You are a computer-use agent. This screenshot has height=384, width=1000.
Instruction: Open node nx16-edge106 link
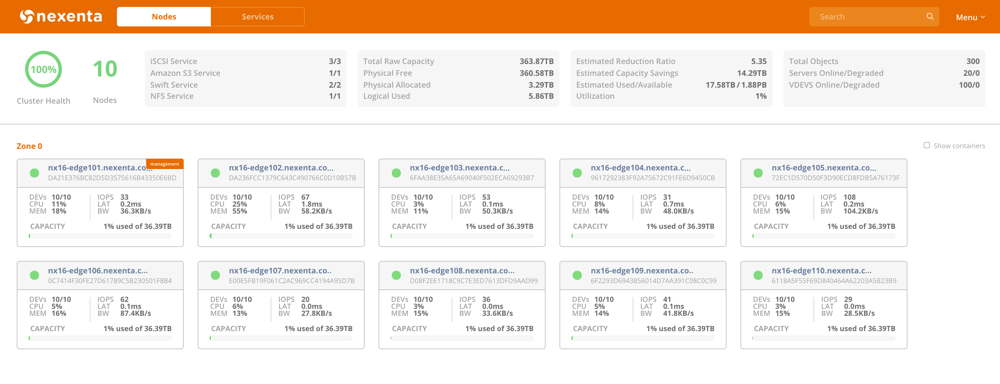pyautogui.click(x=98, y=270)
